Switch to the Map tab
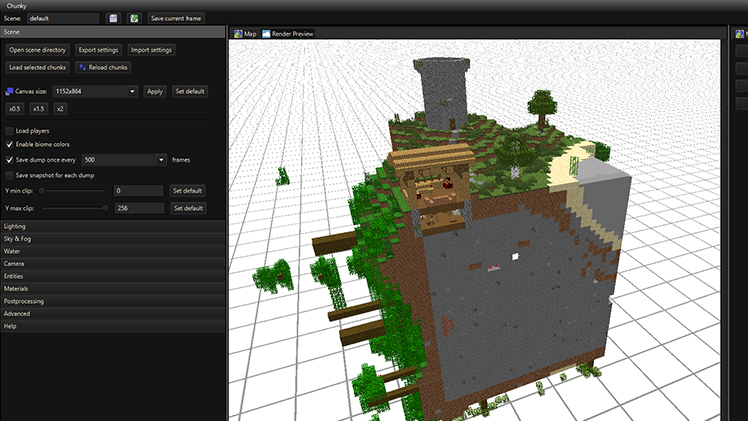The image size is (748, 421). point(250,34)
